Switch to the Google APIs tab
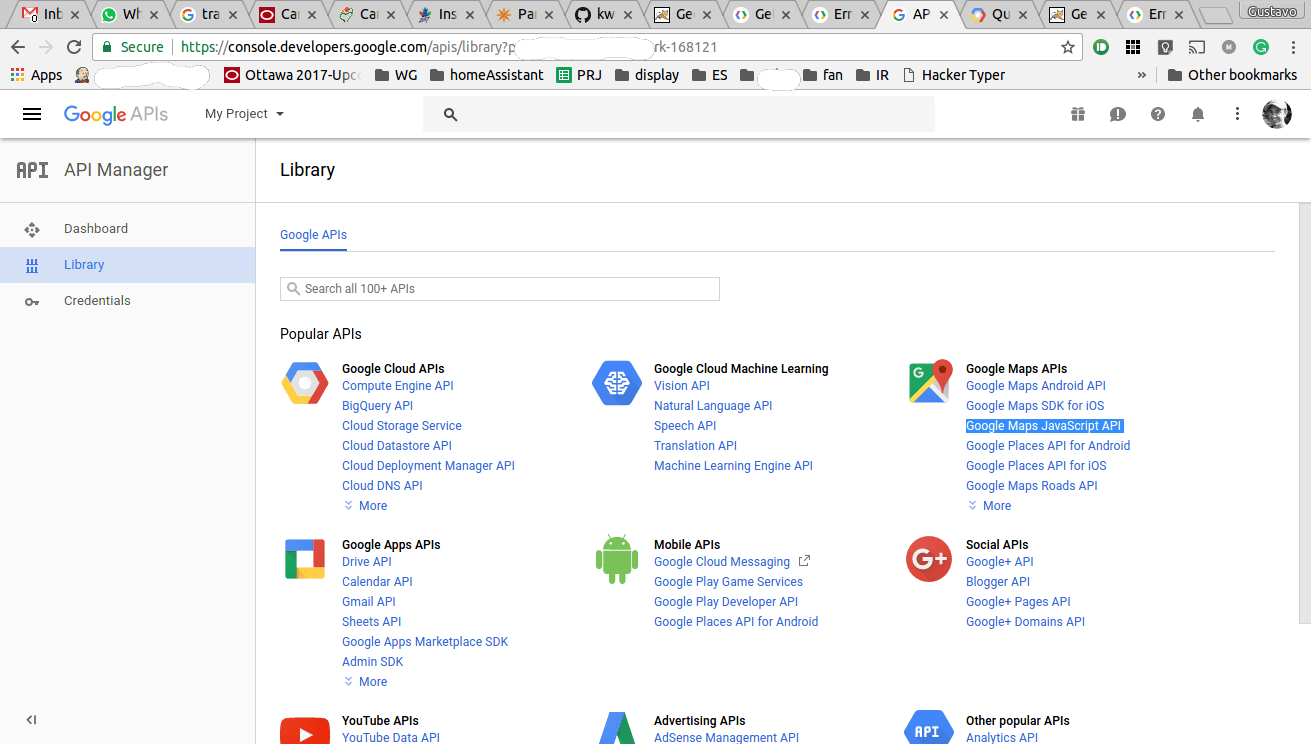Viewport: 1311px width, 744px height. [x=313, y=235]
